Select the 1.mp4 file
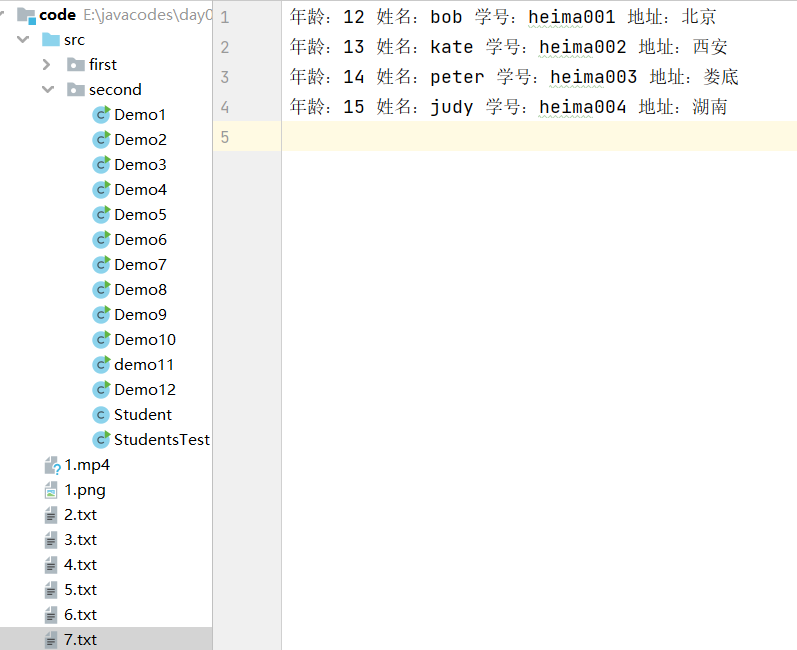This screenshot has height=650, width=797. coord(87,465)
